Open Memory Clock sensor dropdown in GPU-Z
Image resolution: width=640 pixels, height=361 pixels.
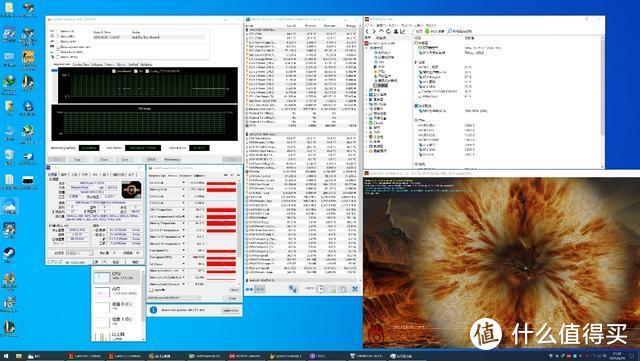point(183,189)
